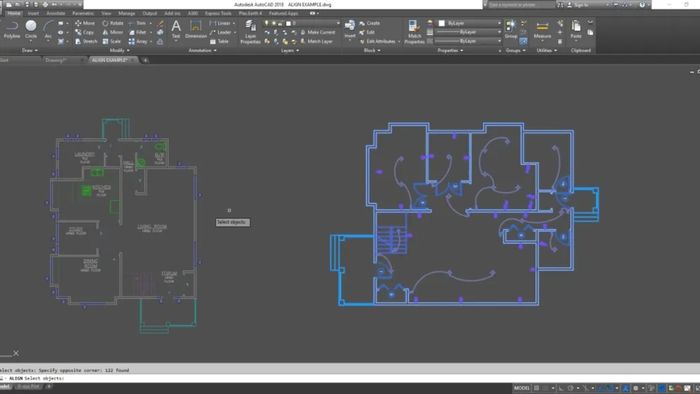Expand the Utilities panel dropdown
700x394 pixels.
546,50
